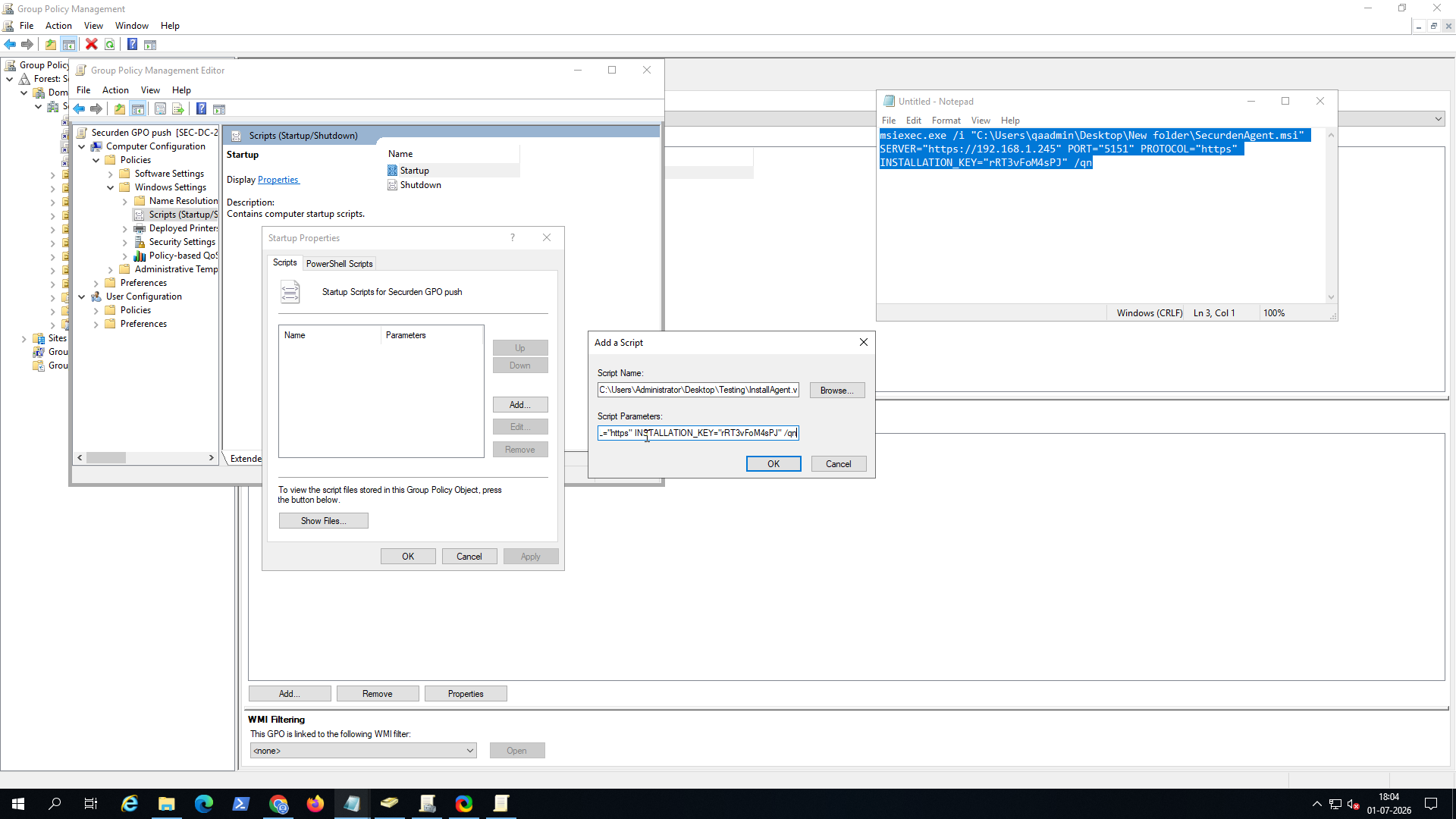Expand Sites node in management tree
1456x819 pixels.
click(x=24, y=339)
